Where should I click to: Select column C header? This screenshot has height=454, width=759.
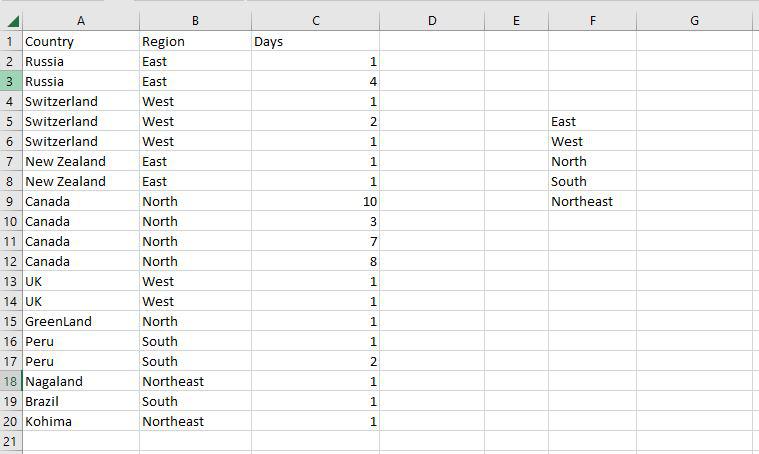316,21
